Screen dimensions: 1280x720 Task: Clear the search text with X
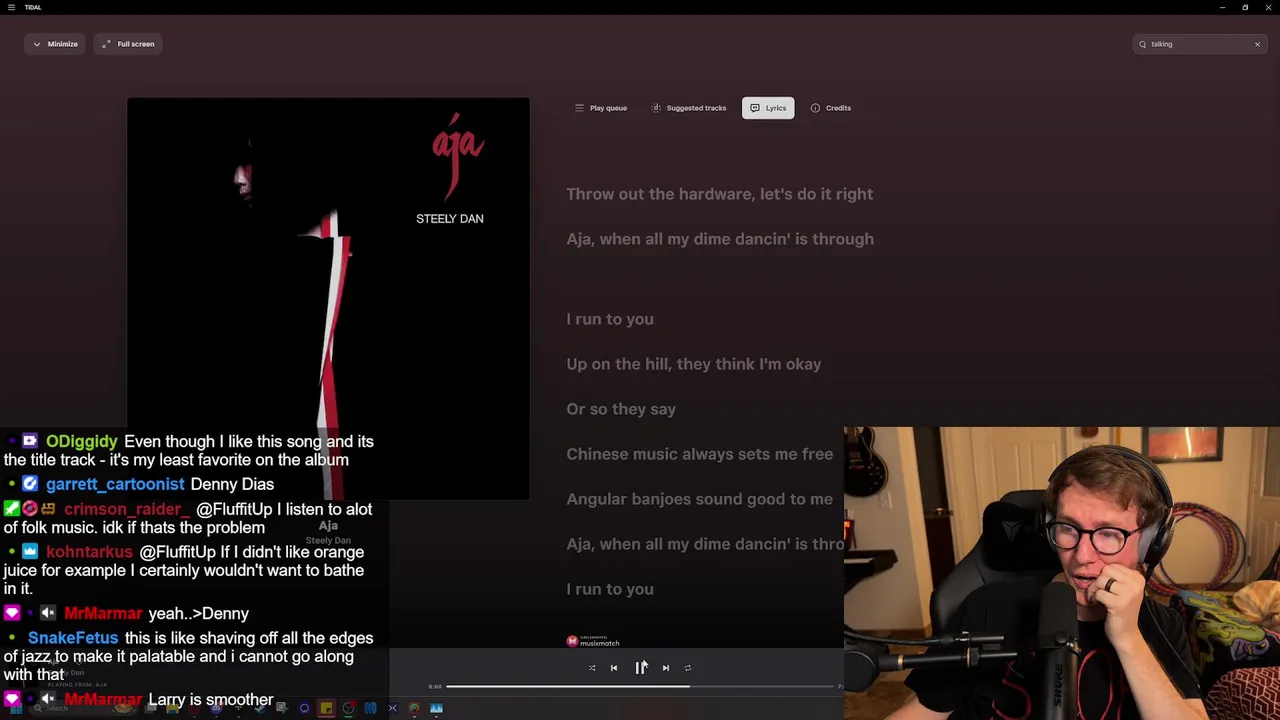click(1257, 44)
